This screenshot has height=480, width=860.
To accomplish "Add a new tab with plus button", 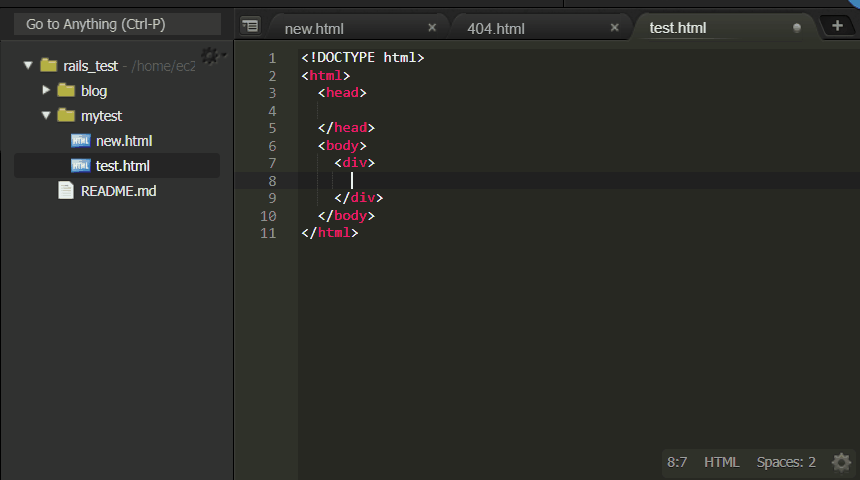I will click(837, 25).
